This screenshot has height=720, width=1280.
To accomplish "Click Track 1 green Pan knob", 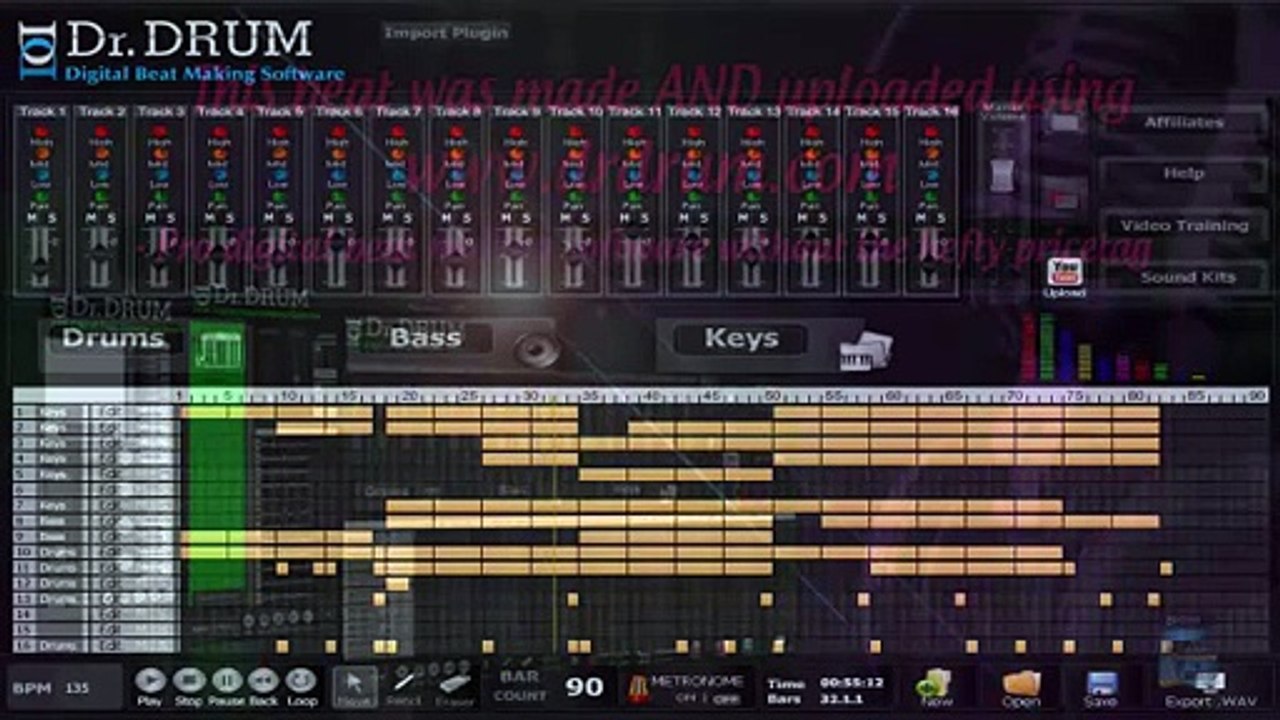I will pos(42,196).
